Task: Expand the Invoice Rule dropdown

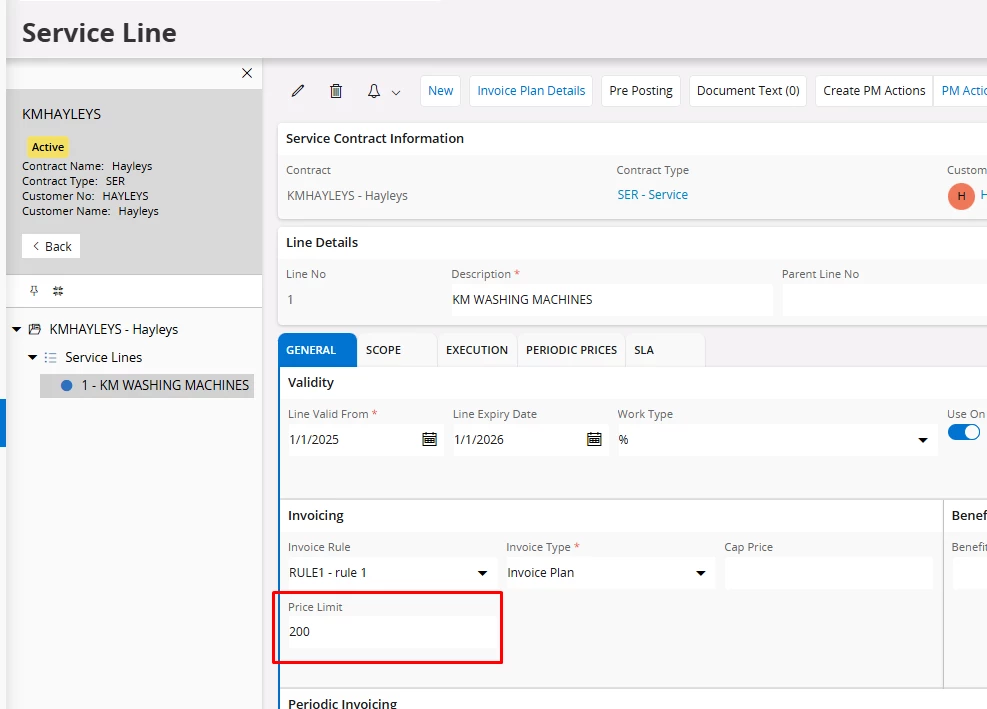Action: 483,573
